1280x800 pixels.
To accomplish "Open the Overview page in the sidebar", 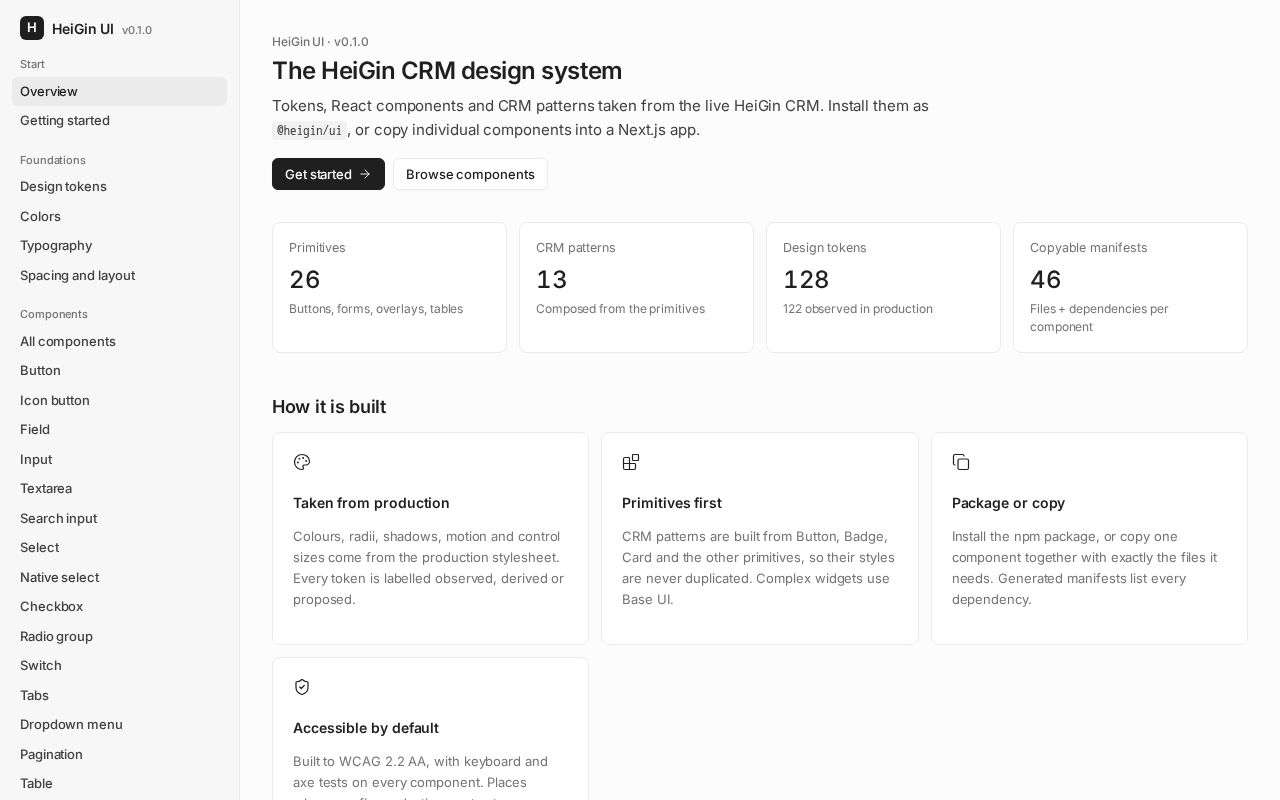I will (119, 91).
